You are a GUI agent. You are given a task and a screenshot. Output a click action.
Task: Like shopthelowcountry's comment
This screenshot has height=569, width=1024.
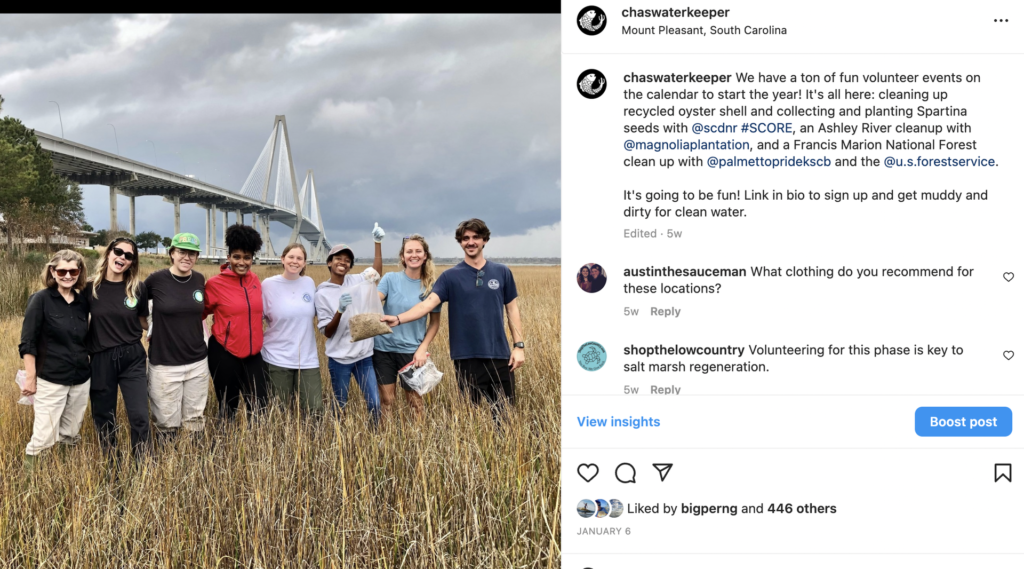[1008, 355]
